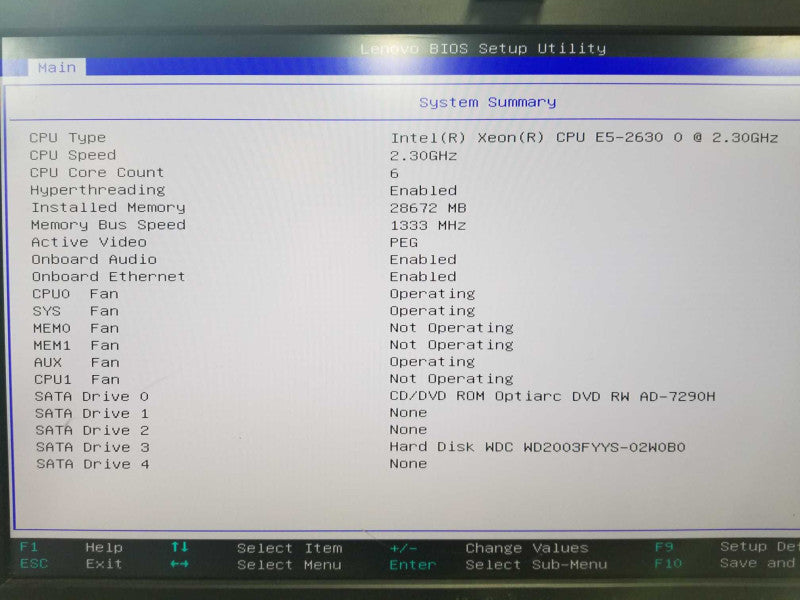Click the F10 key hint
Viewport: 800px width, 600px height.
click(x=668, y=563)
